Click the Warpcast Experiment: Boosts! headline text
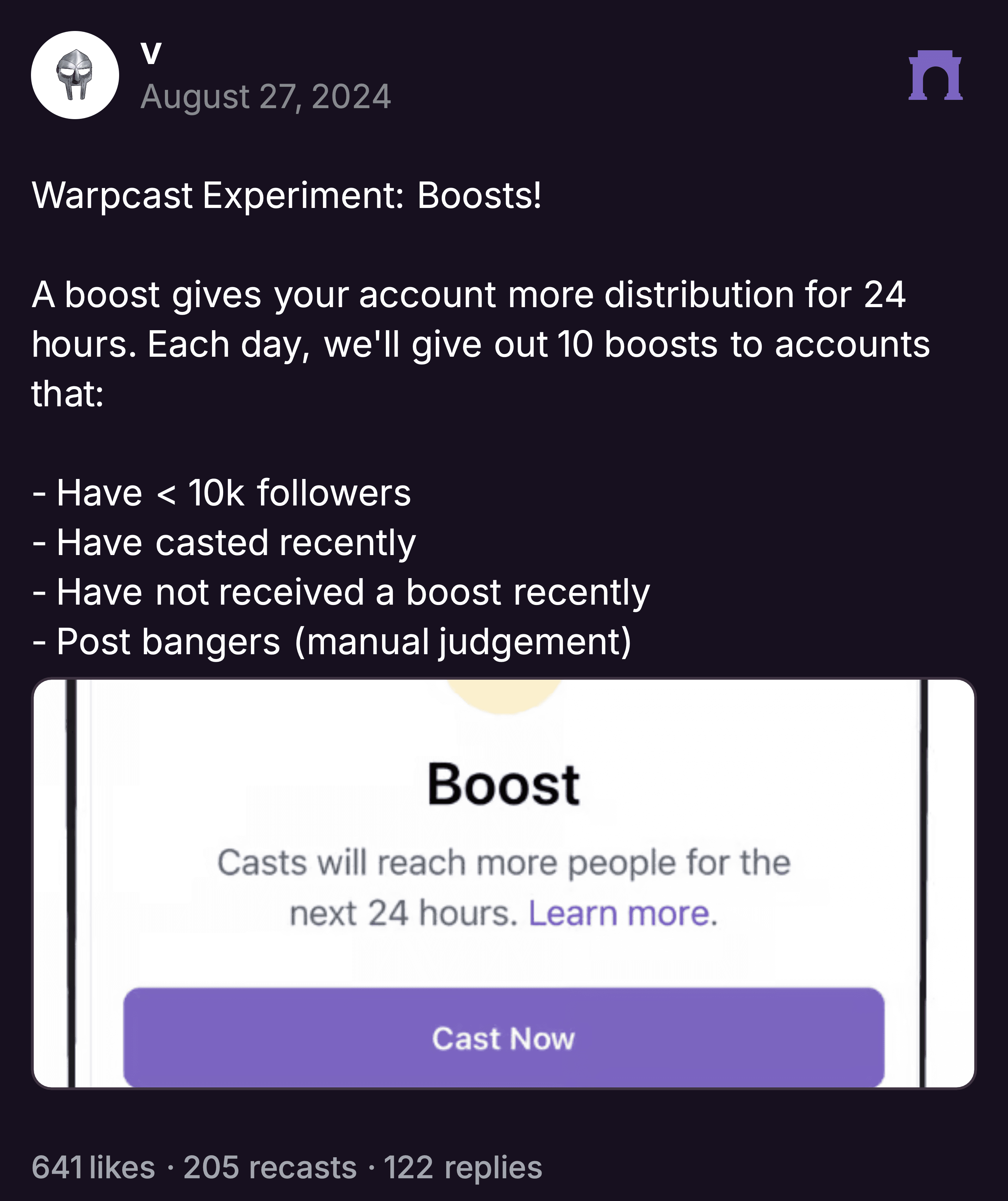 coord(286,196)
